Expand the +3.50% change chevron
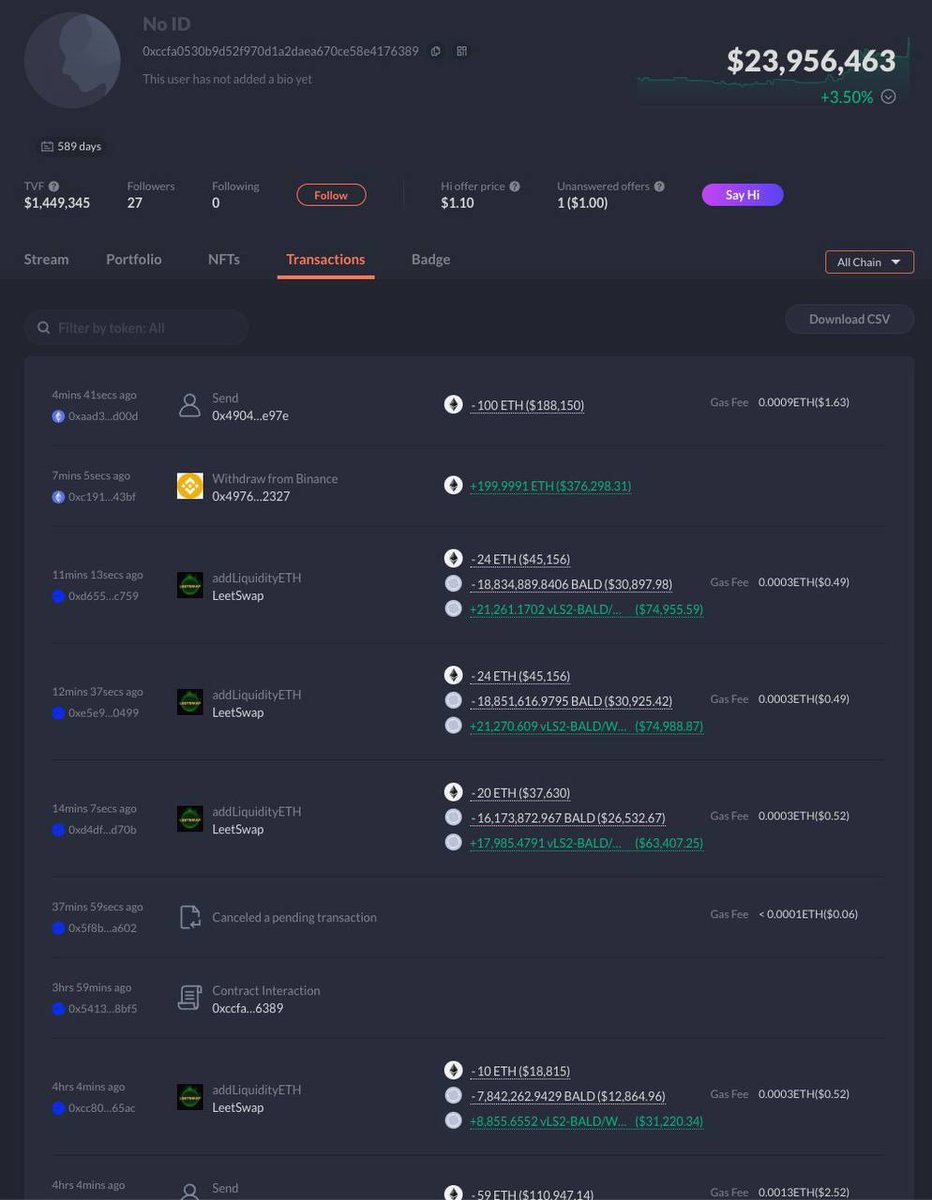Screen dimensions: 932x1200 coord(888,97)
